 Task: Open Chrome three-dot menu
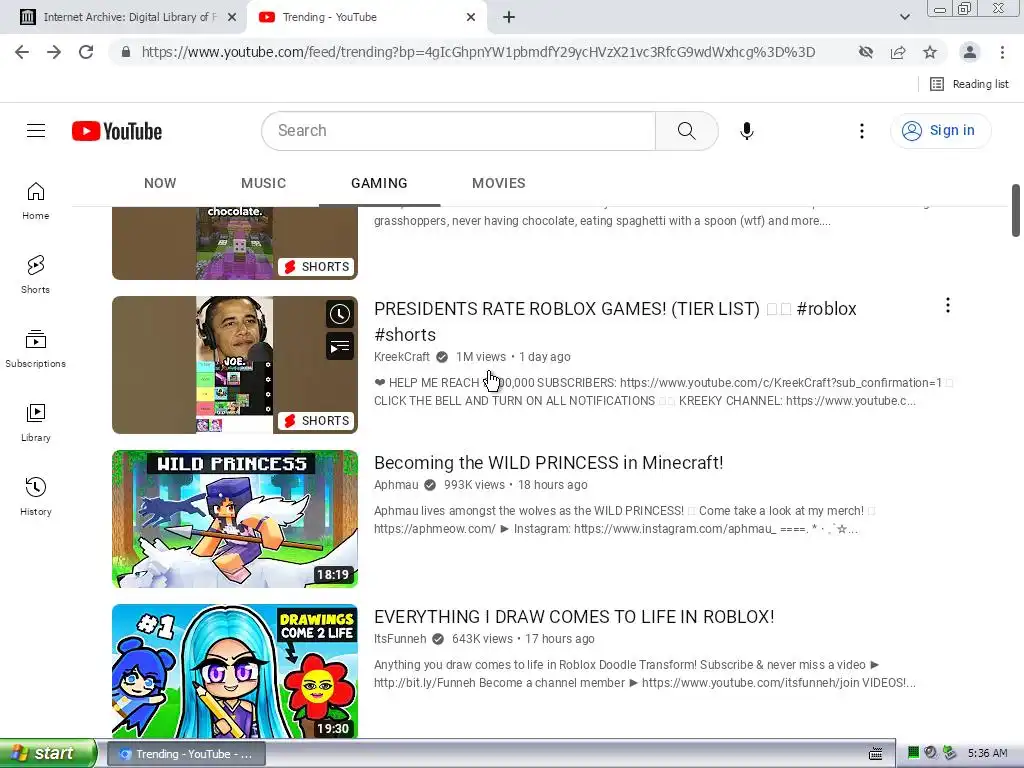coord(1002,52)
